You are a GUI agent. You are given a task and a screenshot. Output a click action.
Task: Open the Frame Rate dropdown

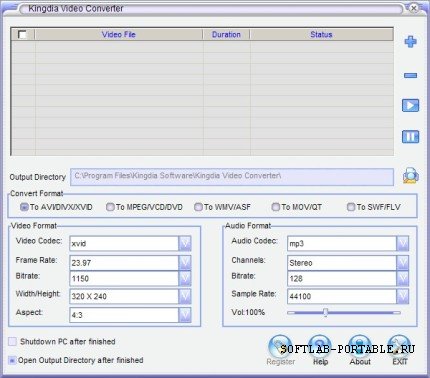click(185, 263)
